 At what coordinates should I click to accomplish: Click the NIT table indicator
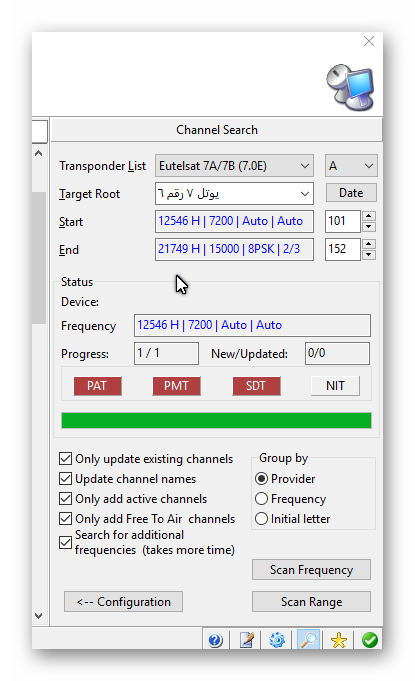335,386
